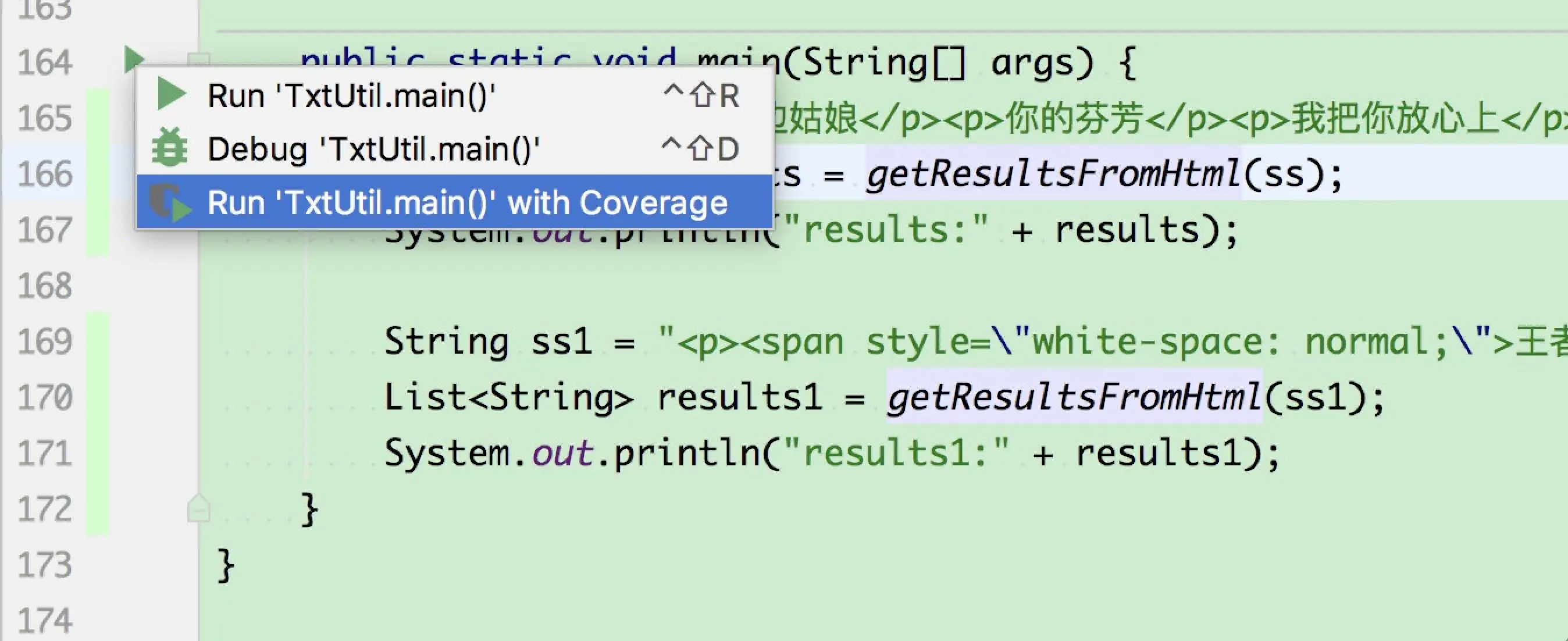Click variable ss1 declaration on line 169
Viewport: 1568px width, 641px height.
tap(561, 341)
